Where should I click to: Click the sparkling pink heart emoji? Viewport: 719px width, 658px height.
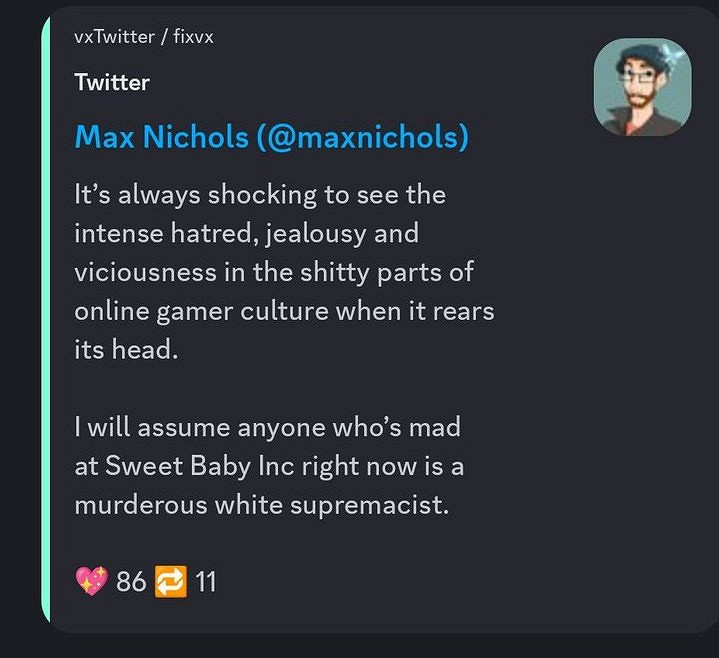click(x=92, y=581)
